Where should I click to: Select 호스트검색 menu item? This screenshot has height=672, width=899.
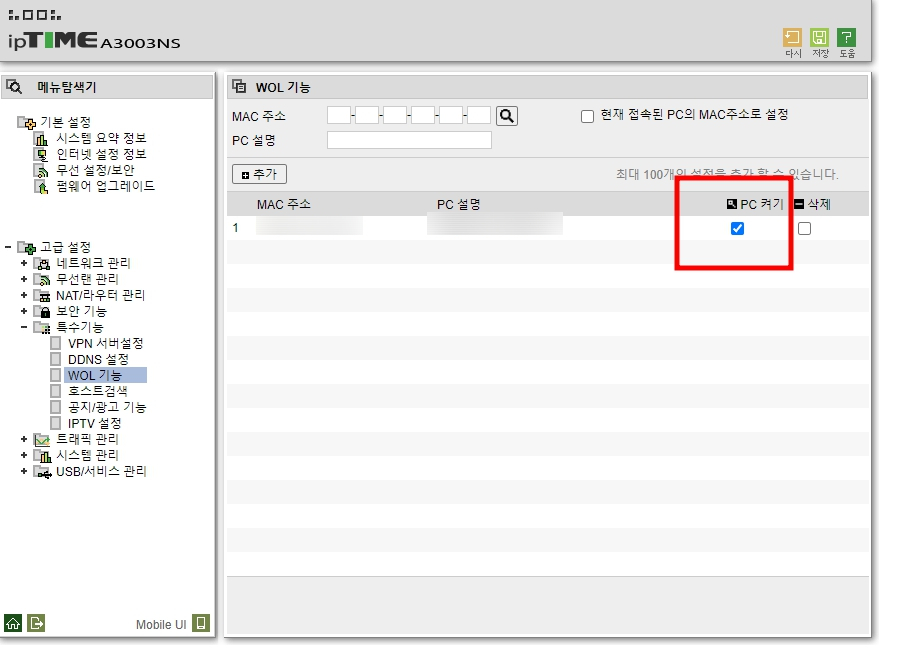(x=97, y=391)
